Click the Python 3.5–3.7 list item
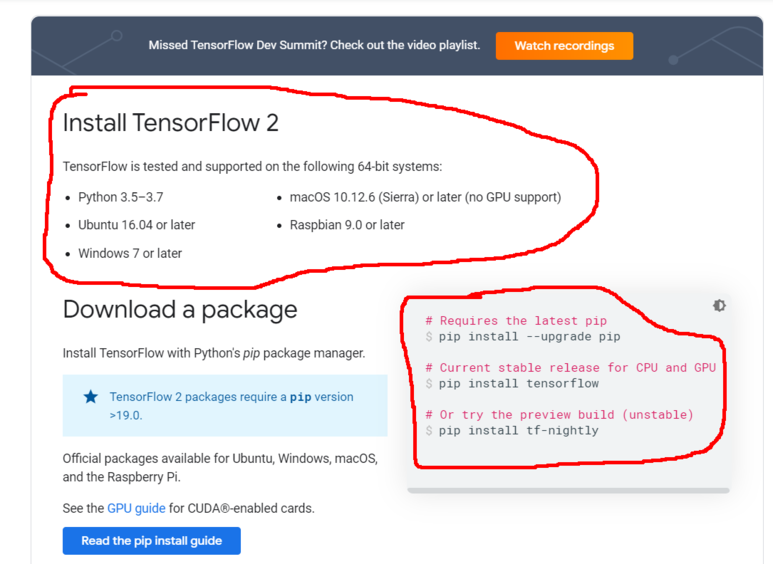This screenshot has width=773, height=564. [120, 197]
